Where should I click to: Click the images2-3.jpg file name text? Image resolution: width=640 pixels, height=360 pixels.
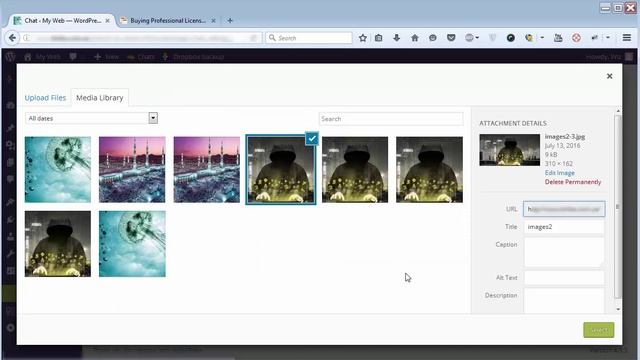pos(565,137)
